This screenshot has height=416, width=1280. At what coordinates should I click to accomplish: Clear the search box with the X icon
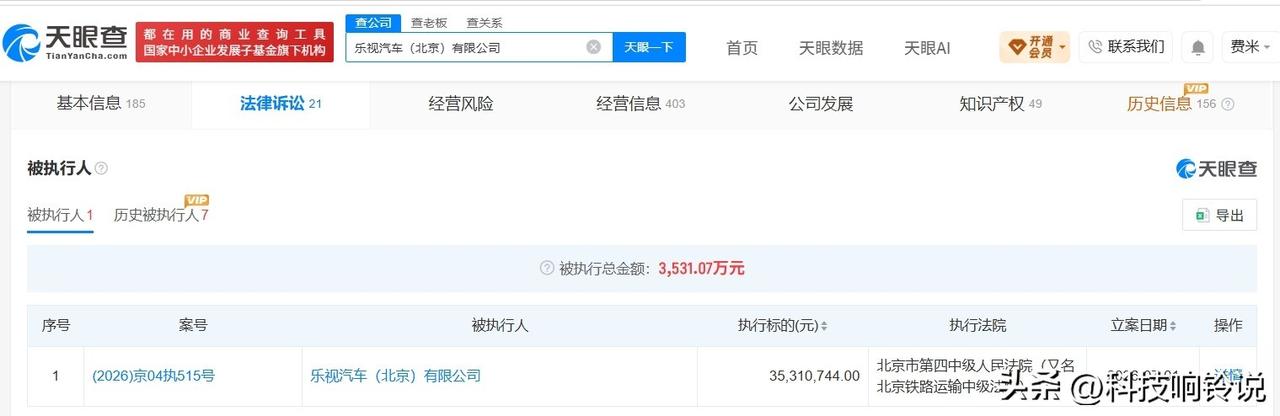click(x=593, y=47)
